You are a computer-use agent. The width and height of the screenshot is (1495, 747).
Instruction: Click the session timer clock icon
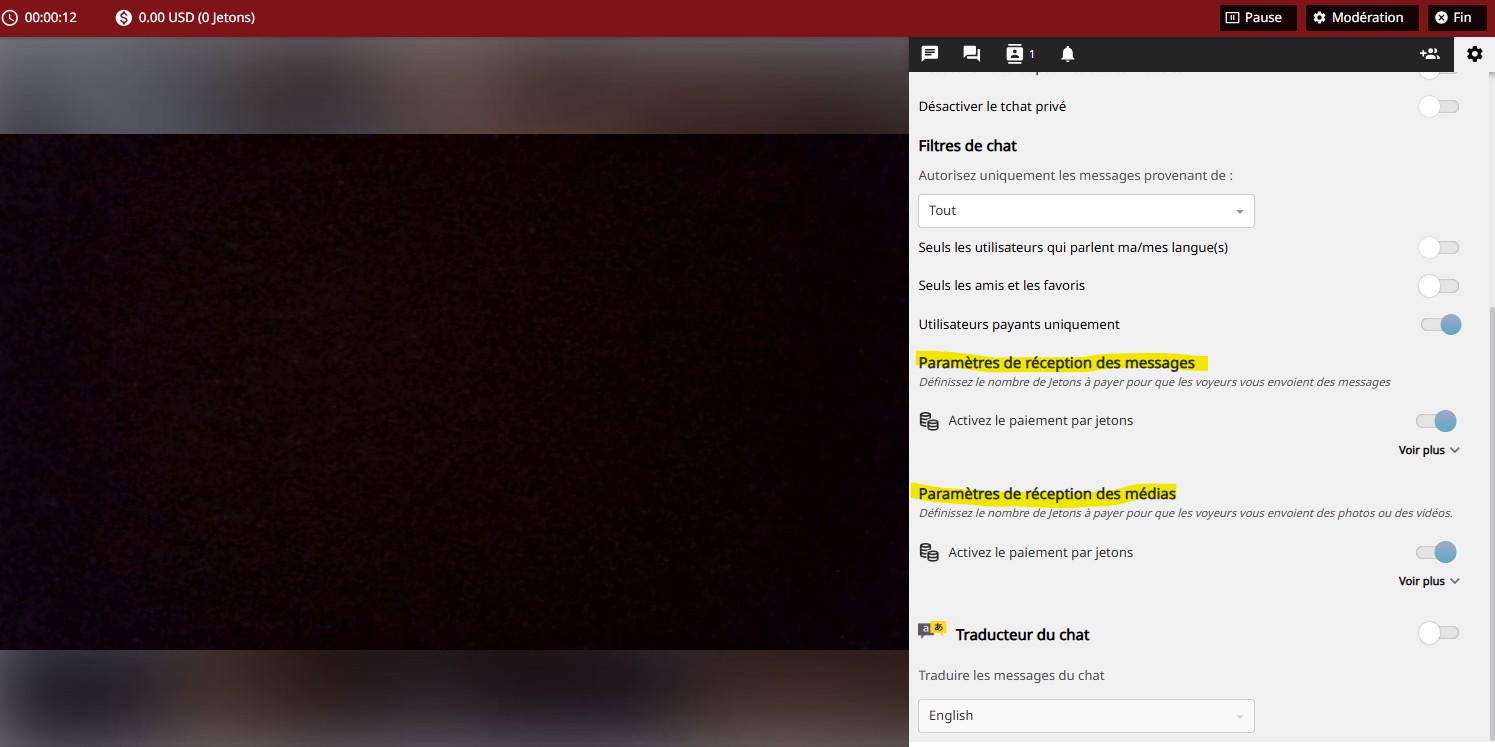[10, 18]
